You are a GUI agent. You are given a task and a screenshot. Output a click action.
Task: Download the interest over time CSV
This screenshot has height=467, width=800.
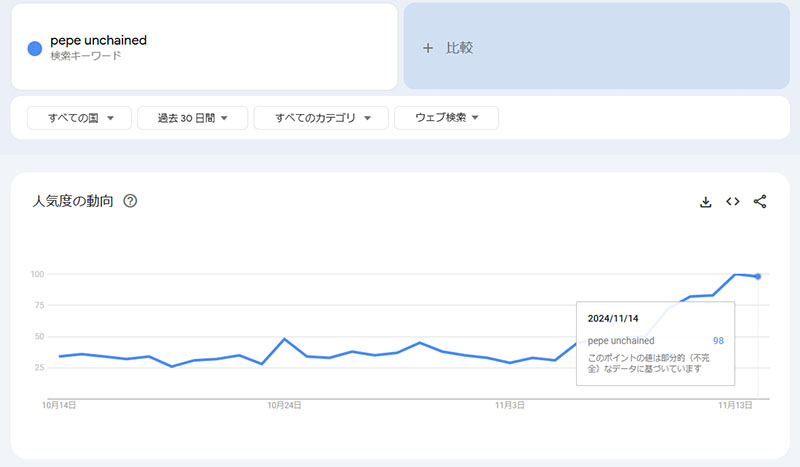click(x=706, y=202)
